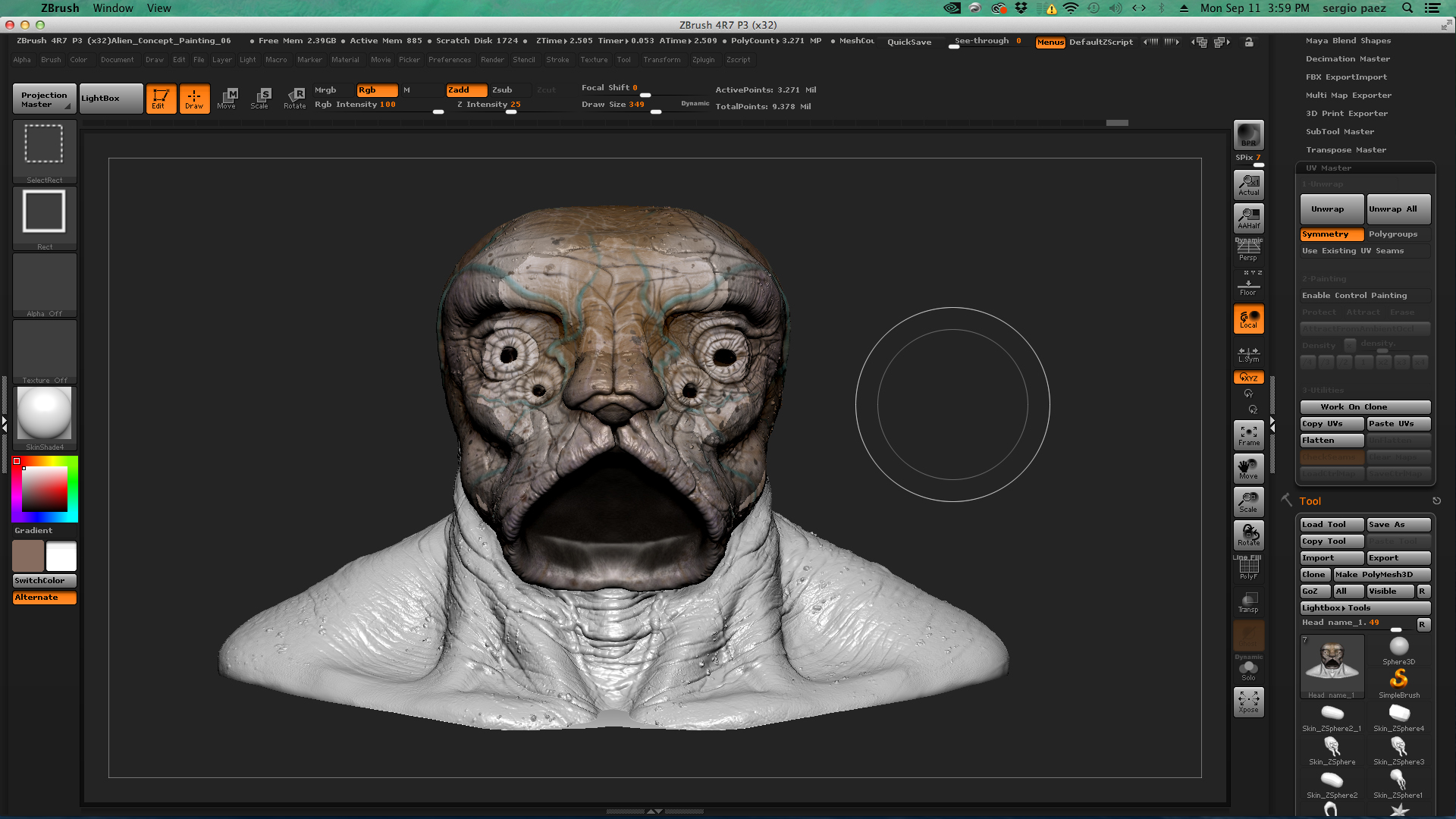Open the Brush menu
The height and width of the screenshot is (819, 1456).
point(51,60)
